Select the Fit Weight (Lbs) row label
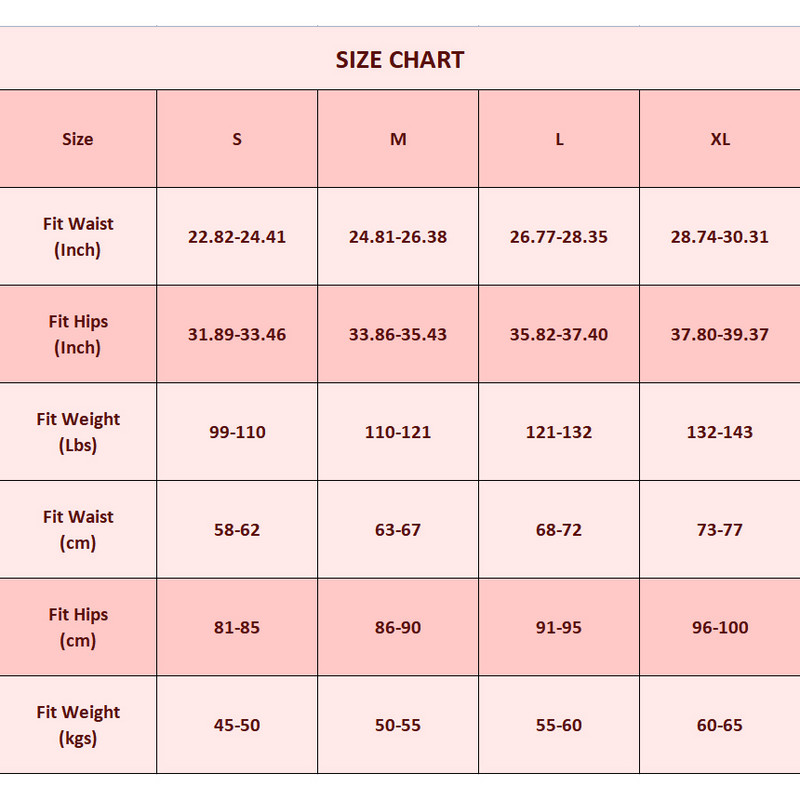800x800 pixels. click(78, 432)
